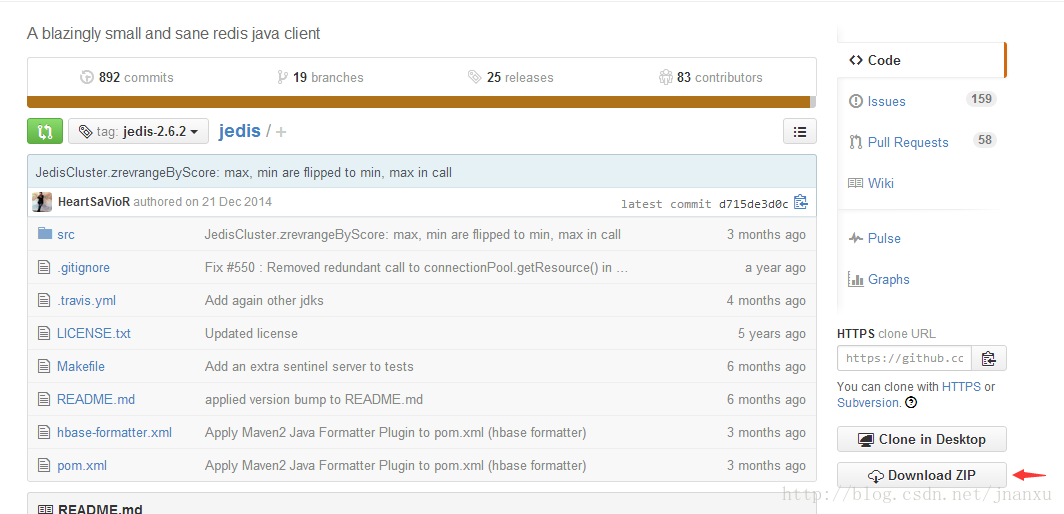Open the Wiki tab
The image size is (1064, 514).
click(880, 183)
